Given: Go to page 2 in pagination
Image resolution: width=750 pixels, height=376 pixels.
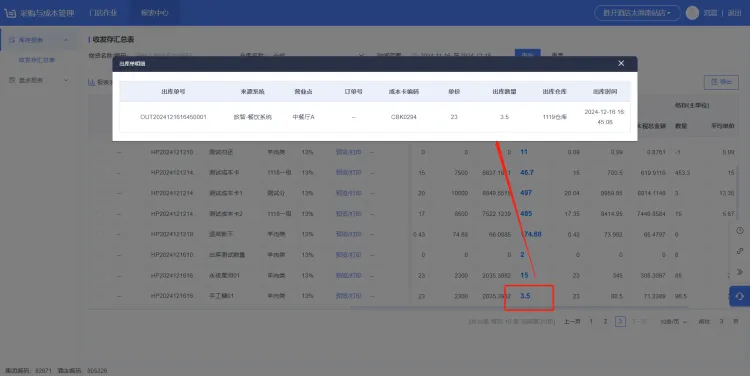Looking at the screenshot, I should click(606, 321).
